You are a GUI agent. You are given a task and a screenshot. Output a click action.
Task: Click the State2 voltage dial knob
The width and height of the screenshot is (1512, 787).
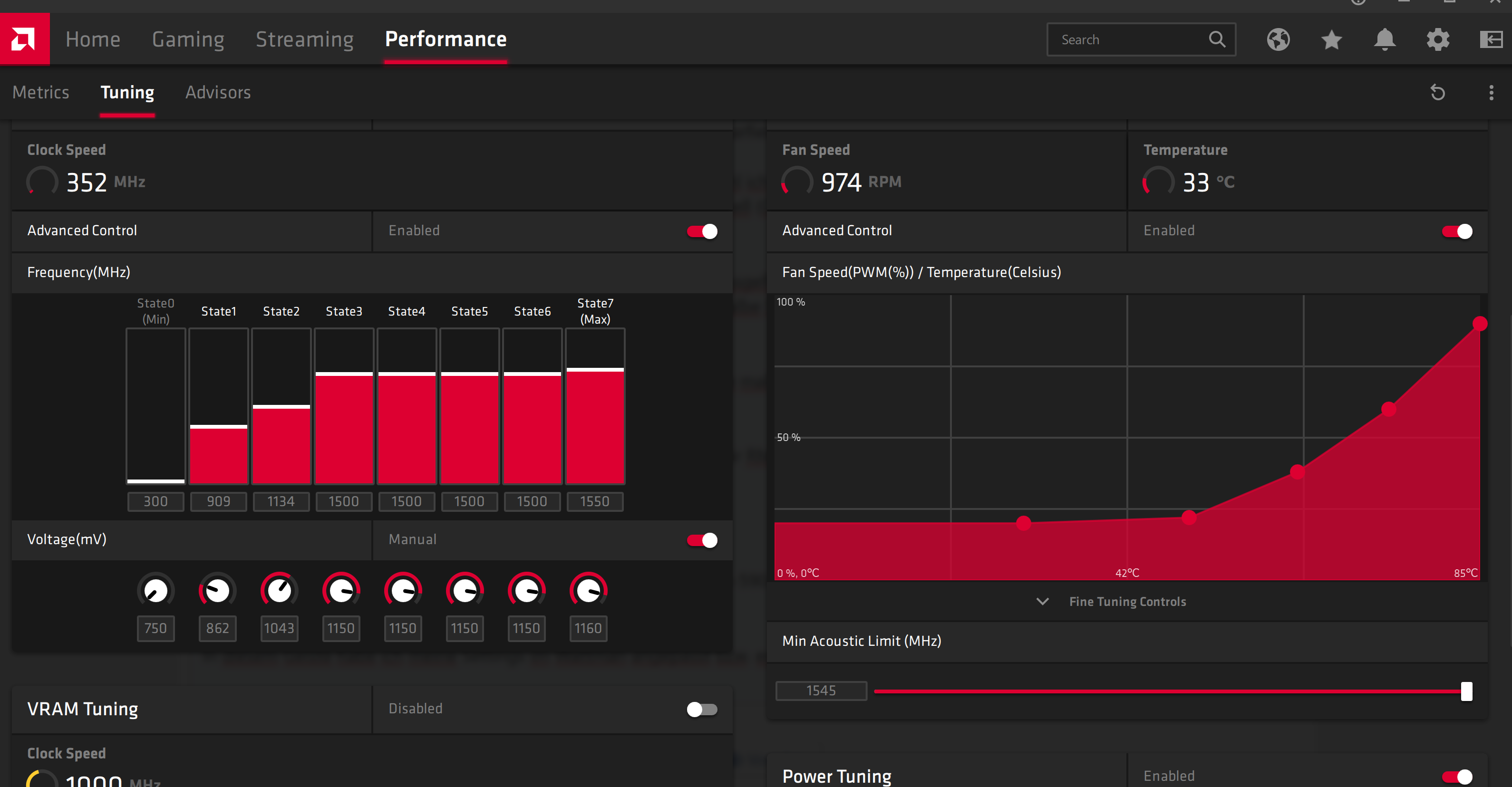(280, 590)
